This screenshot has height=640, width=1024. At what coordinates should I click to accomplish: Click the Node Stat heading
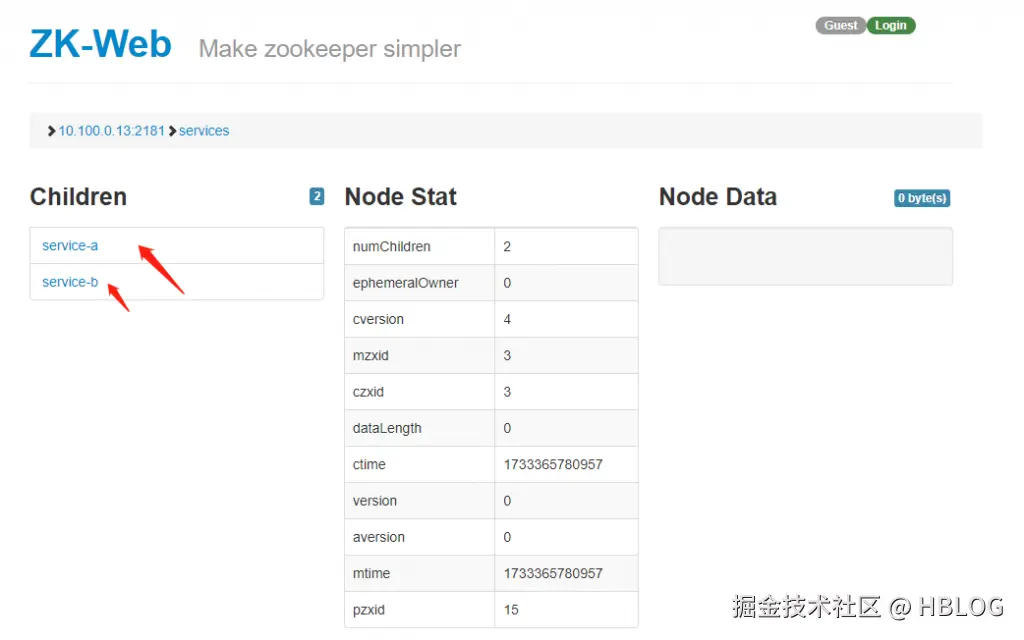pos(400,197)
